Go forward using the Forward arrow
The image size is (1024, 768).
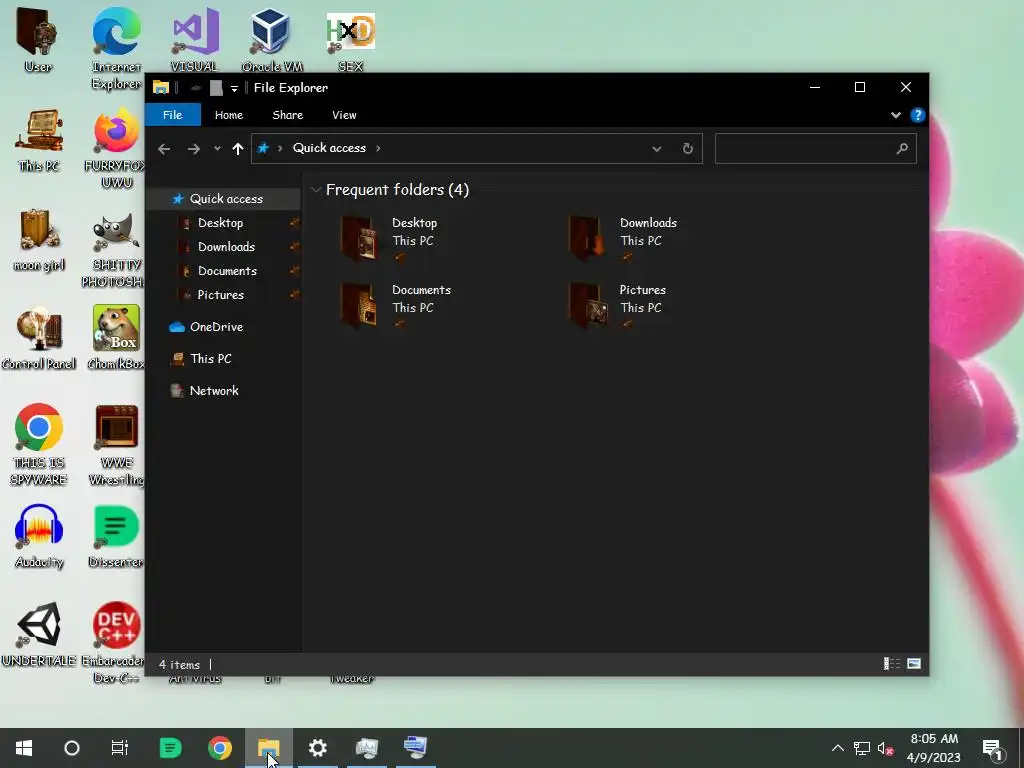click(193, 149)
